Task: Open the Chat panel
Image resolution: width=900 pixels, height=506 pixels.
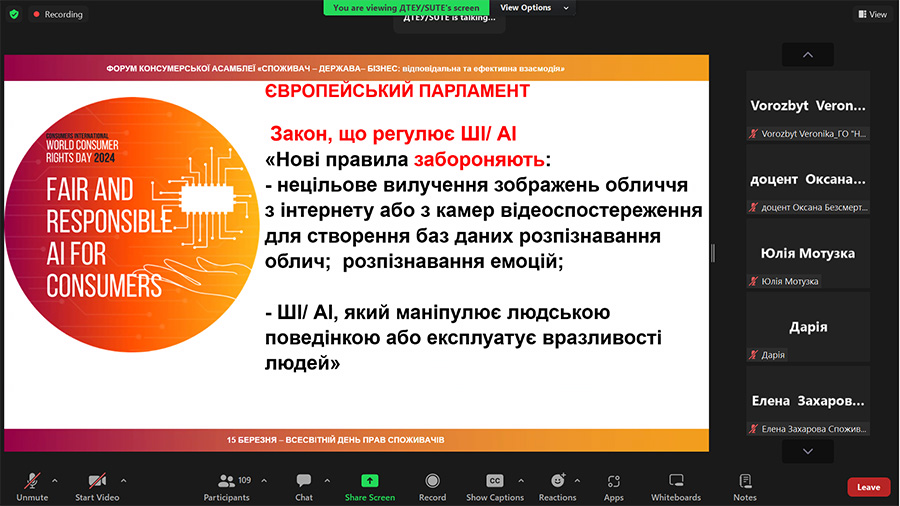Action: [304, 481]
